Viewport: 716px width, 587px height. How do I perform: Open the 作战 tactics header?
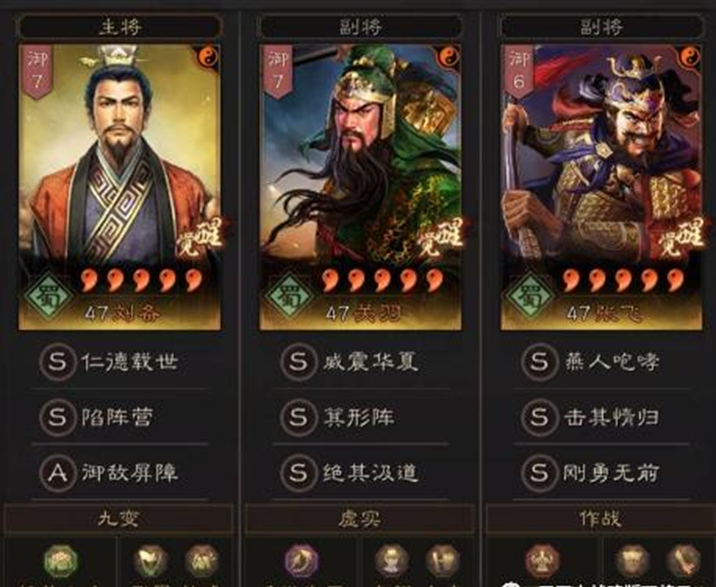600,519
